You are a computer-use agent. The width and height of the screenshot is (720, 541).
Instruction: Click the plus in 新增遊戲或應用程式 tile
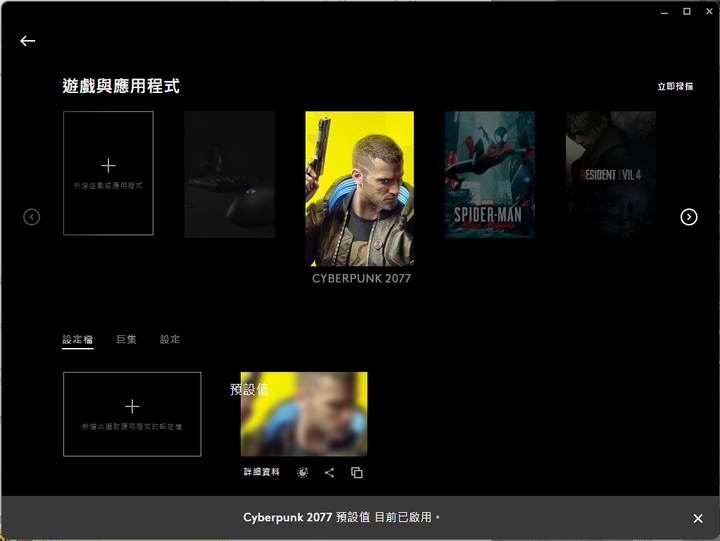tap(108, 165)
